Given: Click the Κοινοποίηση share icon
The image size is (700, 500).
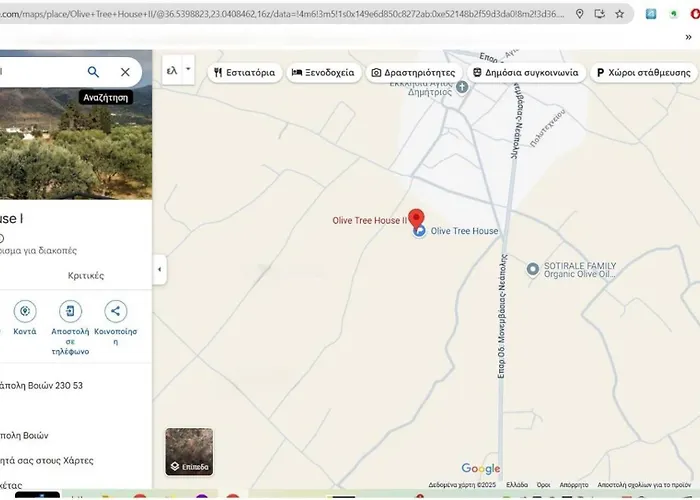Looking at the screenshot, I should point(116,311).
